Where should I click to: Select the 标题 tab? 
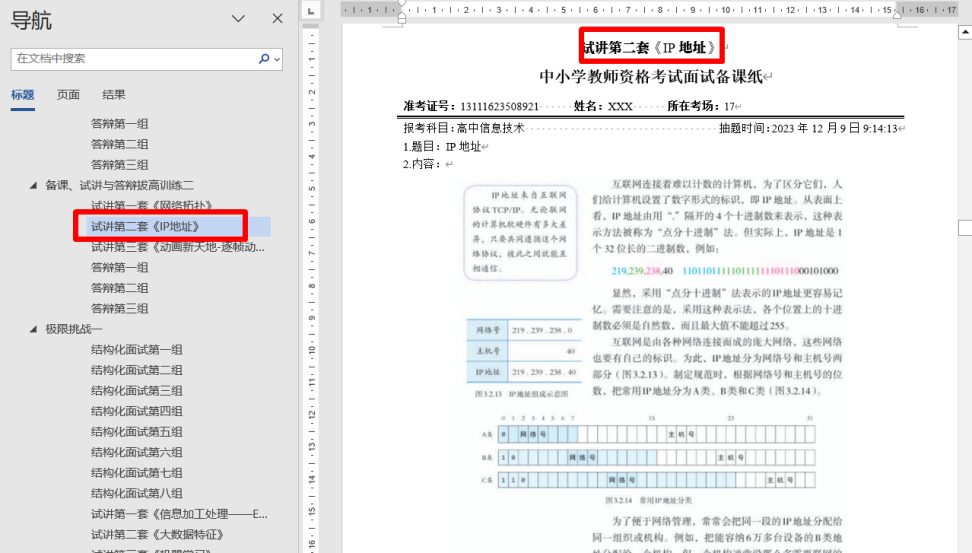pyautogui.click(x=22, y=95)
